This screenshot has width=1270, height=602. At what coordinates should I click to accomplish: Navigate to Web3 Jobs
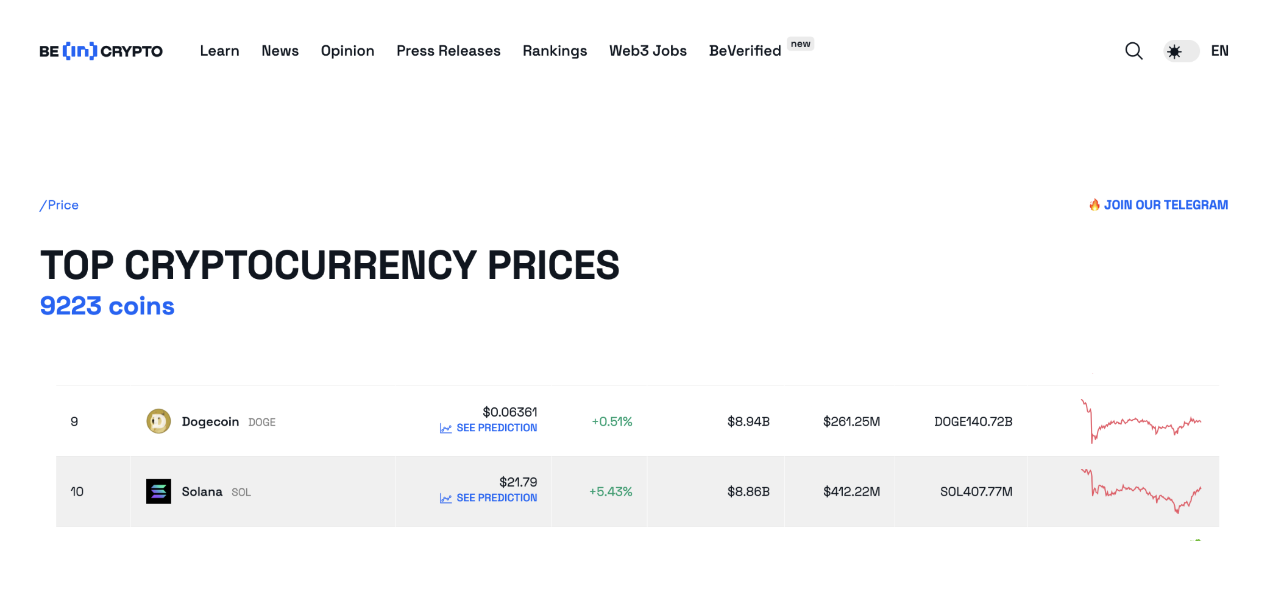click(x=648, y=51)
